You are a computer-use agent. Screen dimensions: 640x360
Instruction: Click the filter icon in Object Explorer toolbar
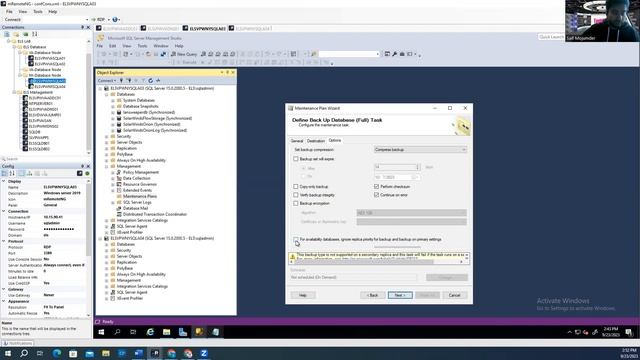[x=143, y=80]
